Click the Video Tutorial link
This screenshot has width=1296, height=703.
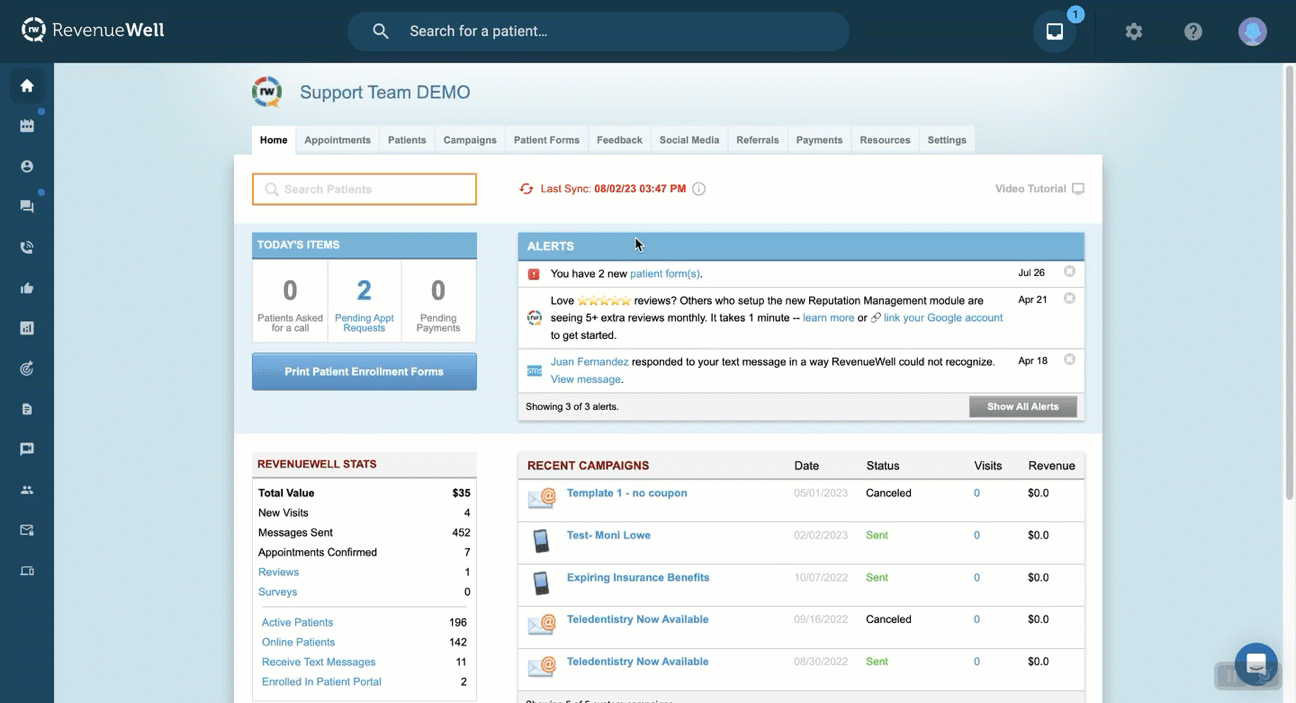point(1030,189)
